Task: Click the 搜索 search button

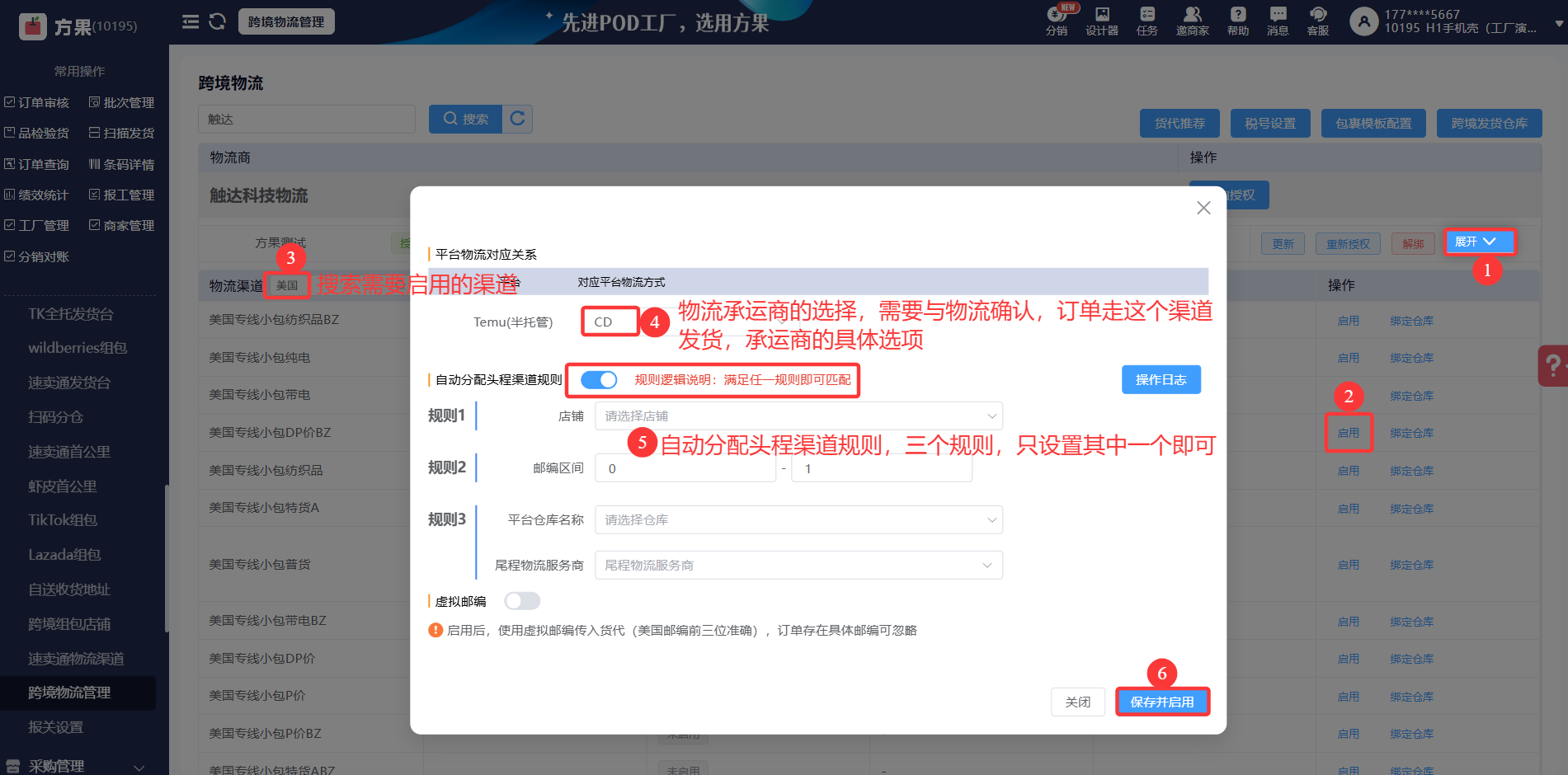Action: point(465,119)
